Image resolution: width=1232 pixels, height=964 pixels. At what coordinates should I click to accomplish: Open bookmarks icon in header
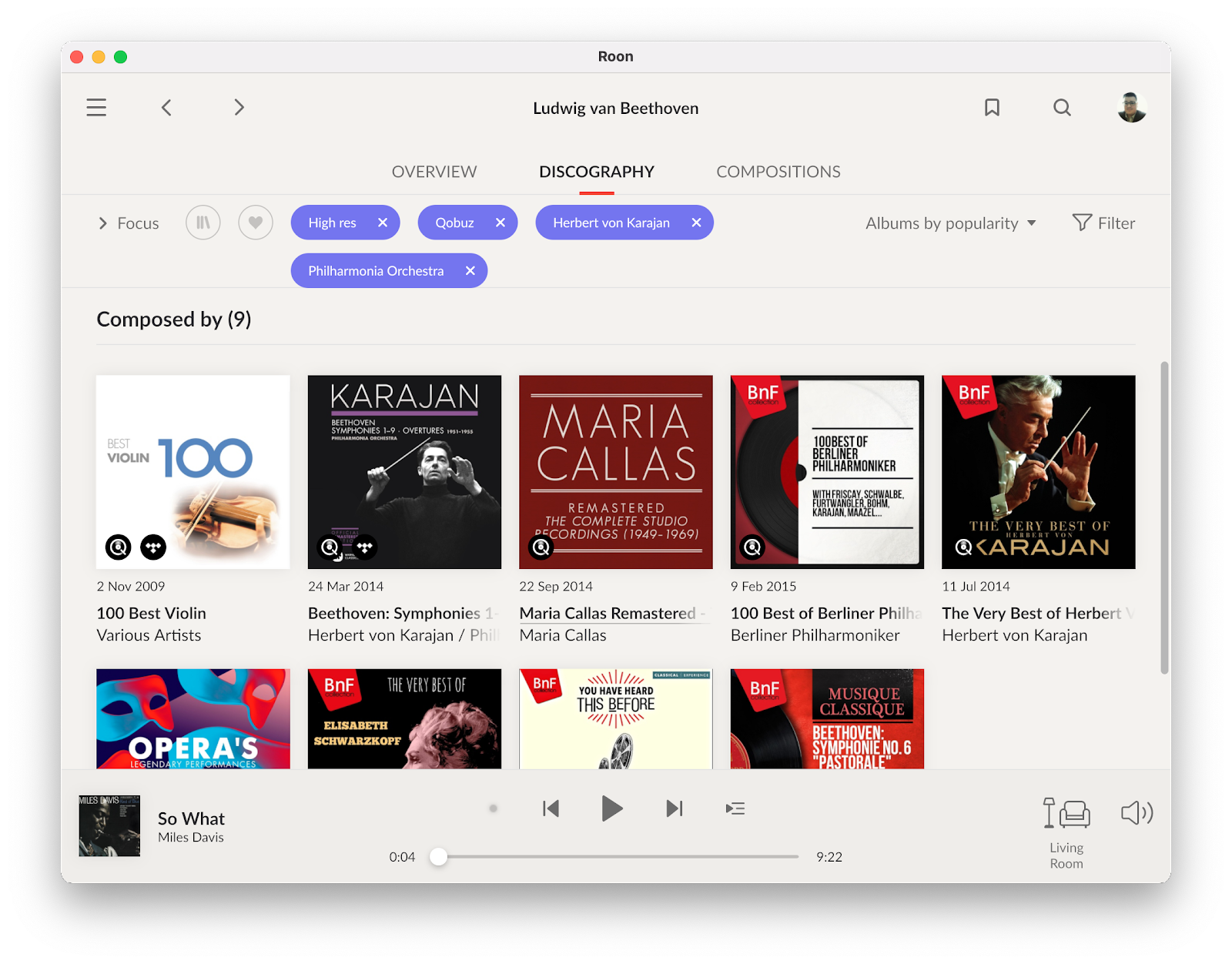(x=992, y=108)
